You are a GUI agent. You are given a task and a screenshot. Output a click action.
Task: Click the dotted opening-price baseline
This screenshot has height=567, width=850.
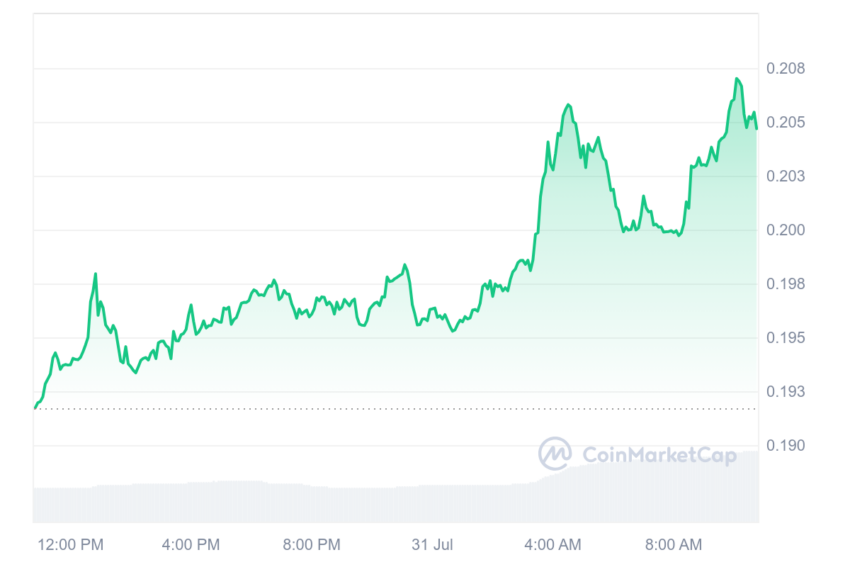pos(396,409)
